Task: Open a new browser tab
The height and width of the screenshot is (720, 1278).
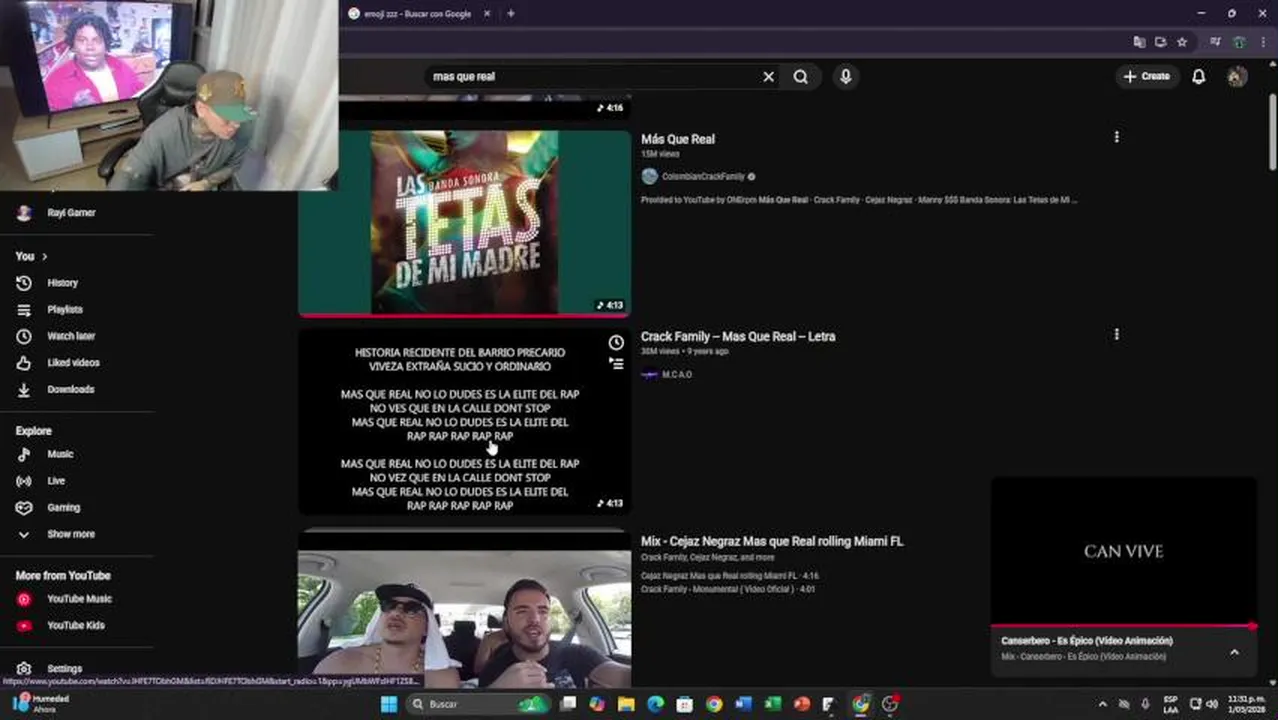Action: 511,14
